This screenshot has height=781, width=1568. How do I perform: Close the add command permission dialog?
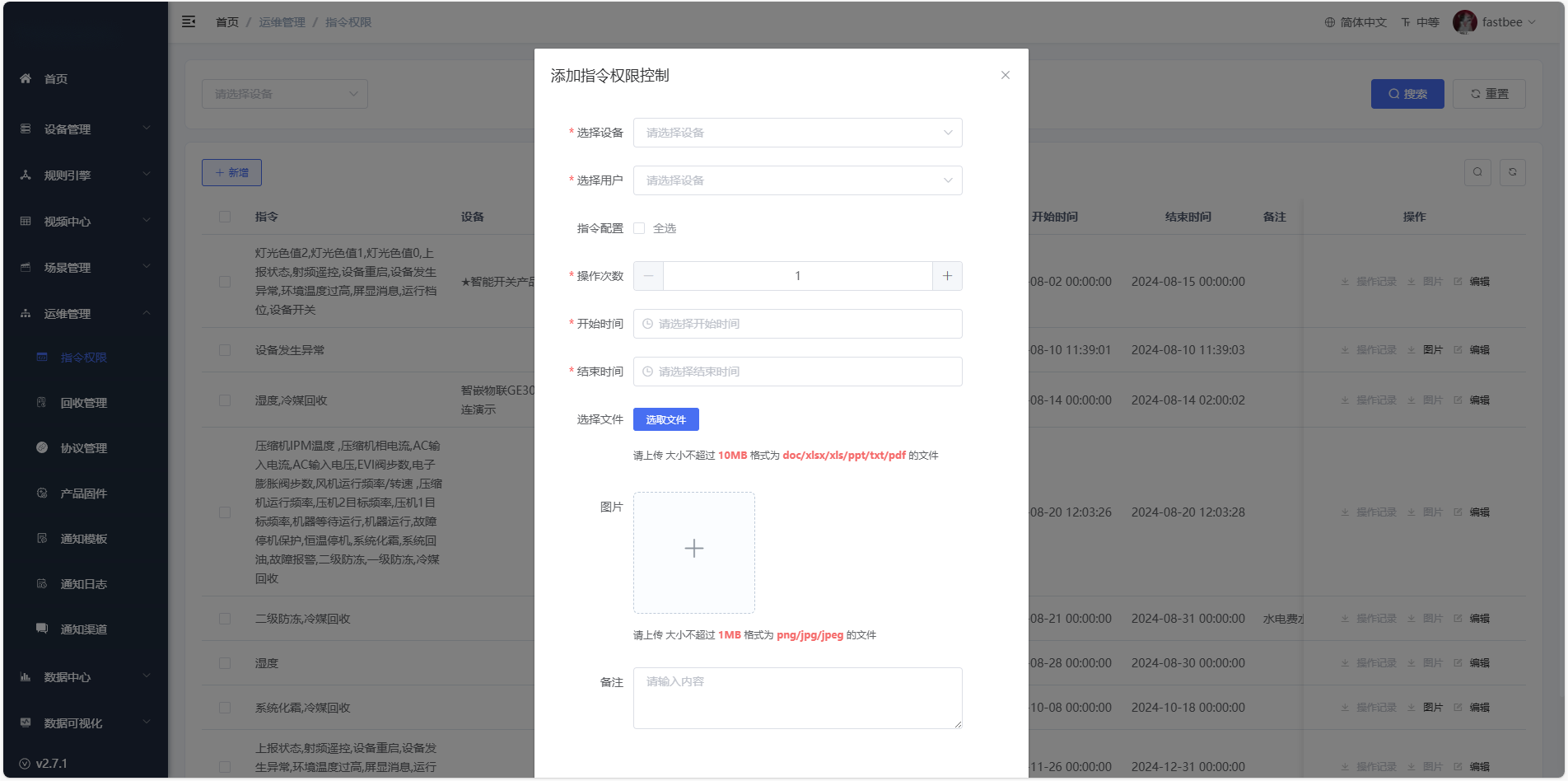(x=1005, y=75)
